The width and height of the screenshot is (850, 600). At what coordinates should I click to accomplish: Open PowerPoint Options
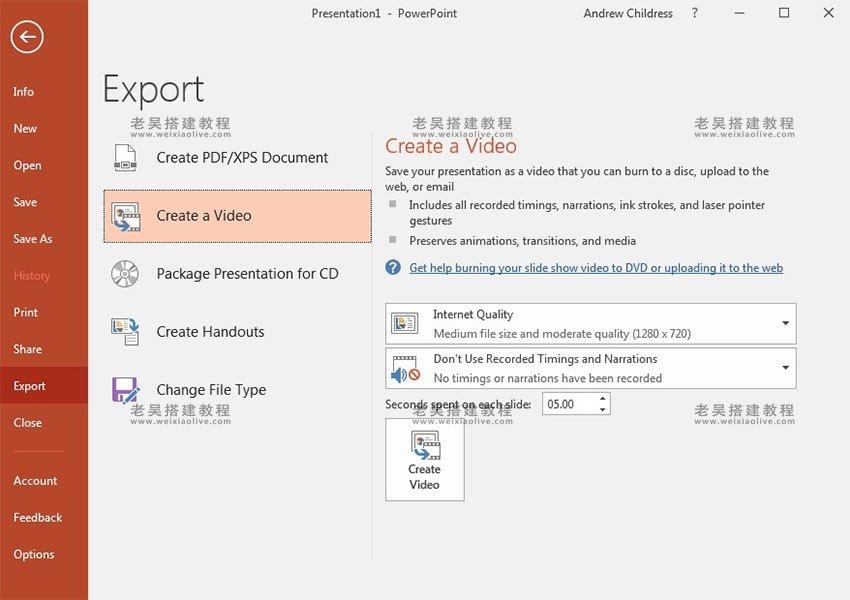point(35,554)
